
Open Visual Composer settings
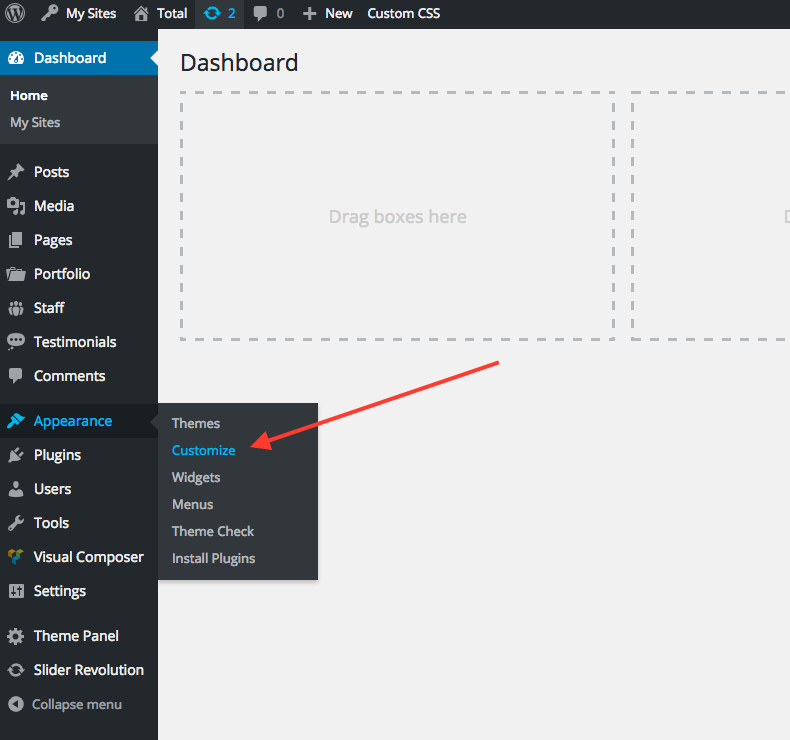click(89, 558)
